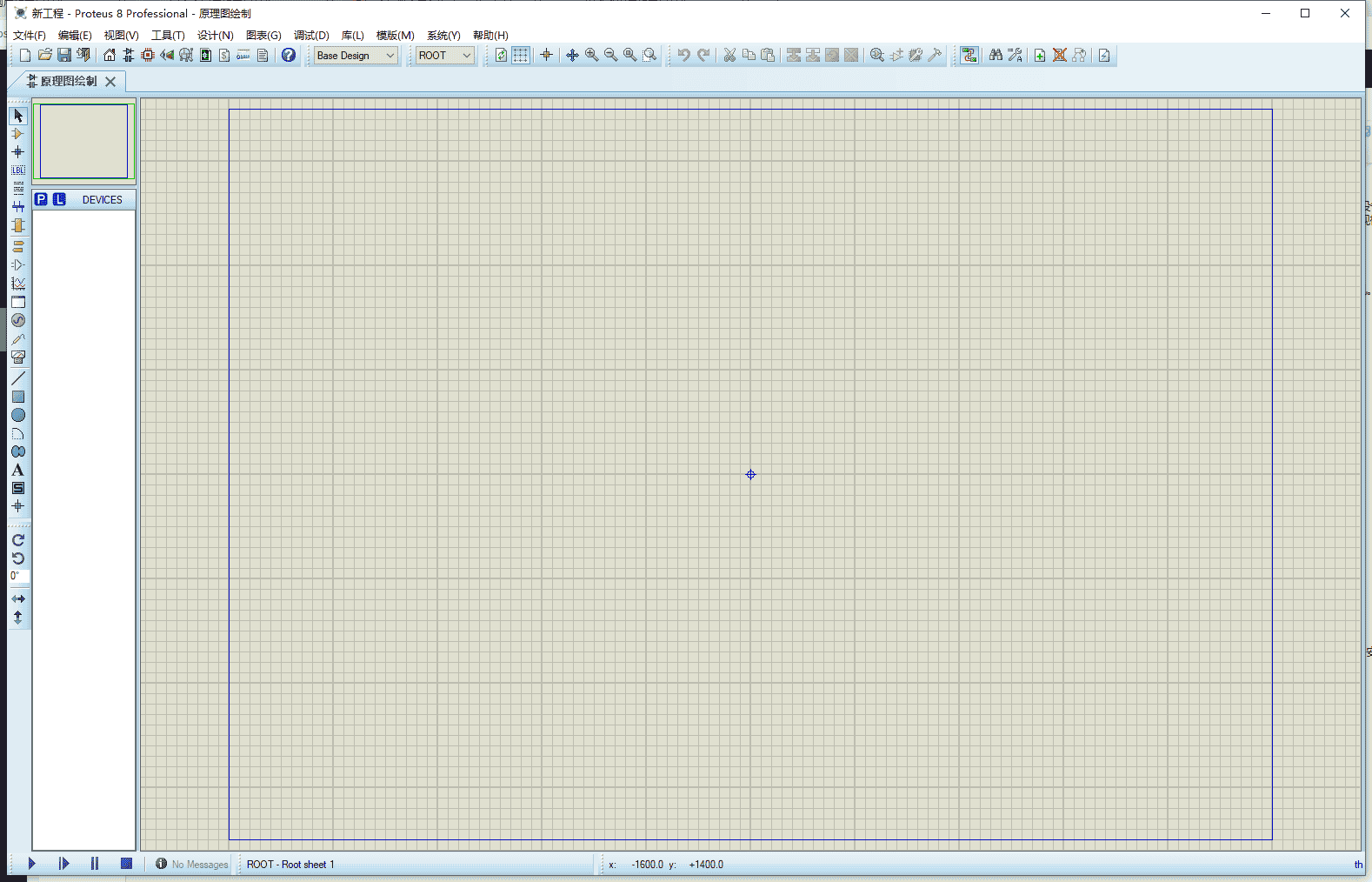Add new sheet with plus icon
Viewport: 1372px width, 882px height.
(1040, 55)
